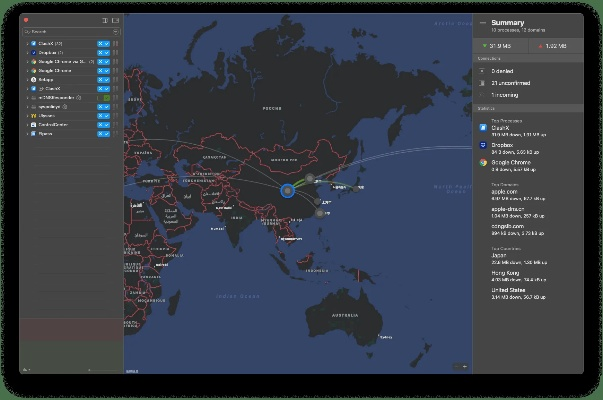Viewport: 603px width, 400px height.
Task: Click the Dropbox icon in the connection list
Action: [x=33, y=53]
